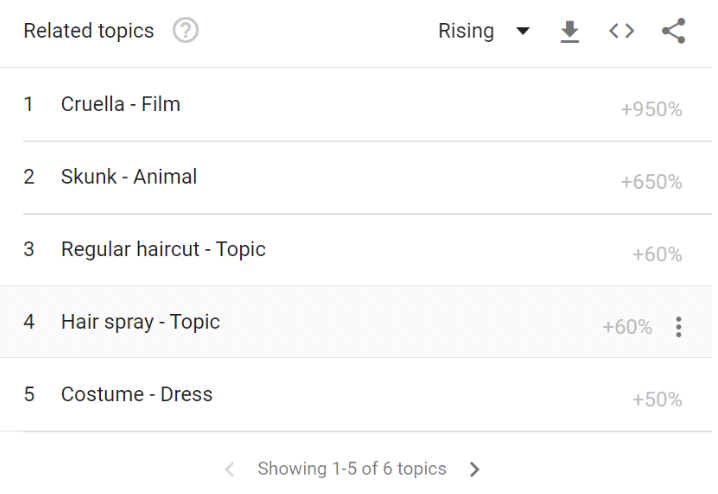Open the Hair spray - Topic entry
Viewport: 718px width, 494px height.
[x=140, y=322]
